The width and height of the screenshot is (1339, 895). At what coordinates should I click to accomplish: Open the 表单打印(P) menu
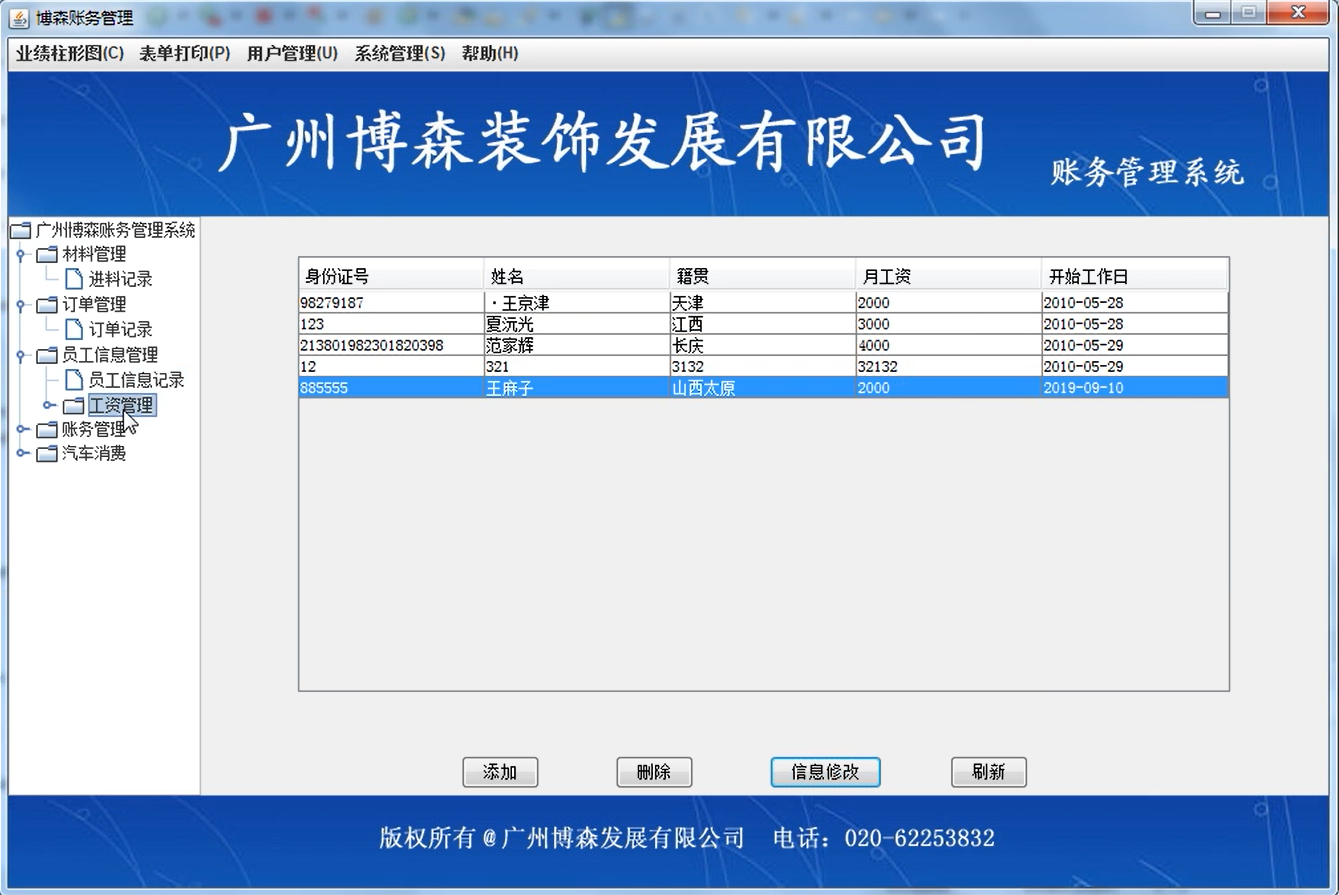point(185,54)
